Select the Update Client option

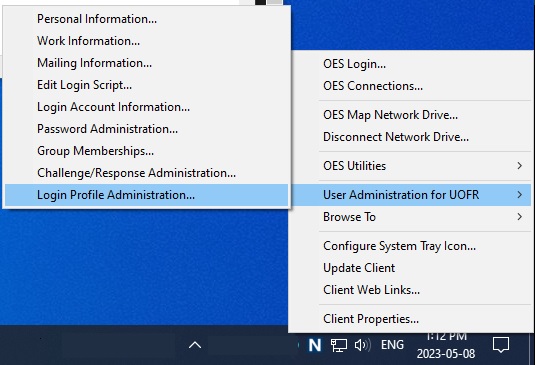click(410, 268)
